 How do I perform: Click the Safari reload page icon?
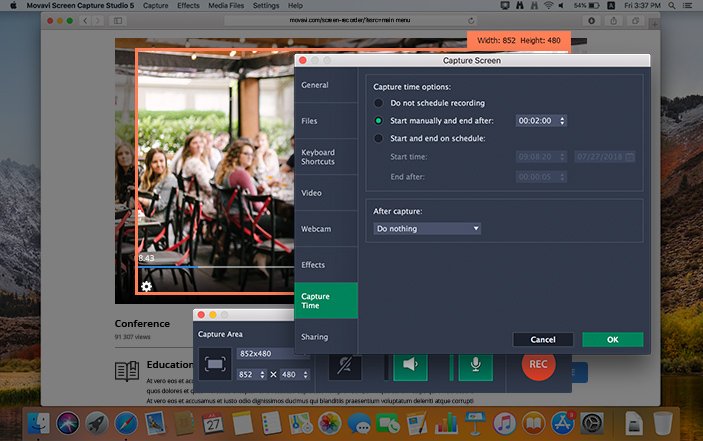[x=471, y=21]
